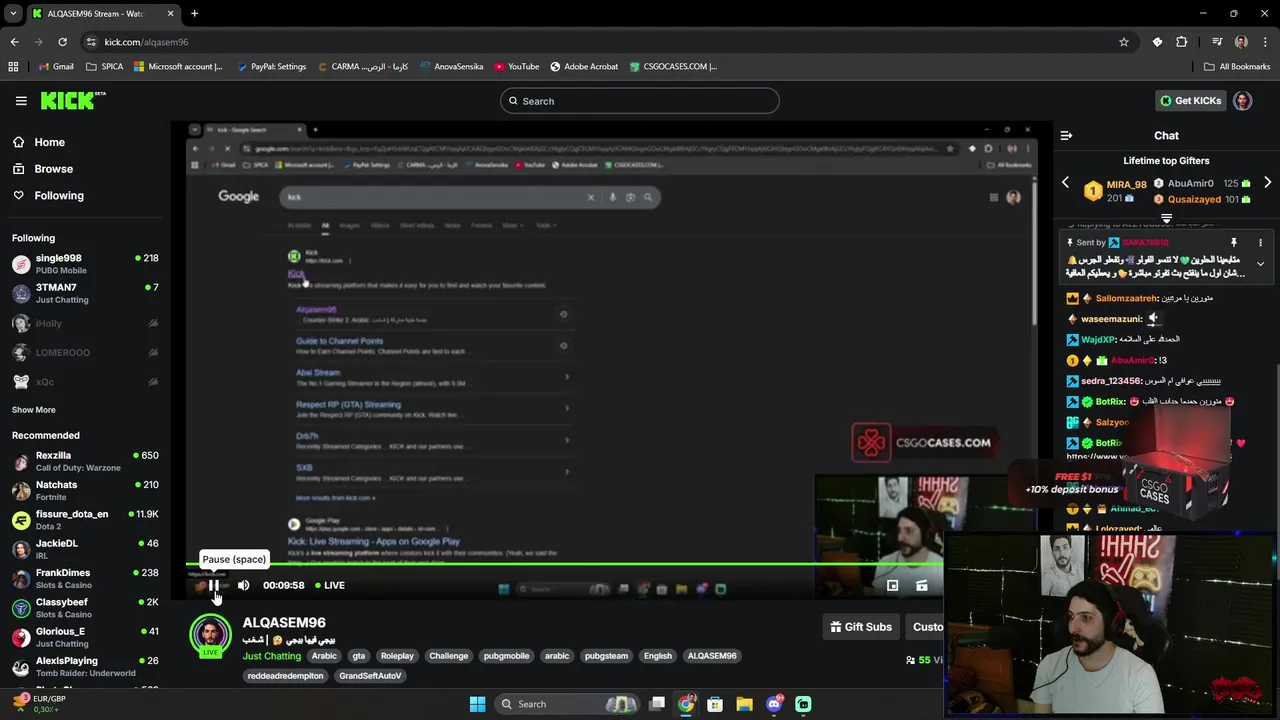Focus the Kick search field
Image resolution: width=1280 pixels, height=720 pixels.
pos(639,101)
